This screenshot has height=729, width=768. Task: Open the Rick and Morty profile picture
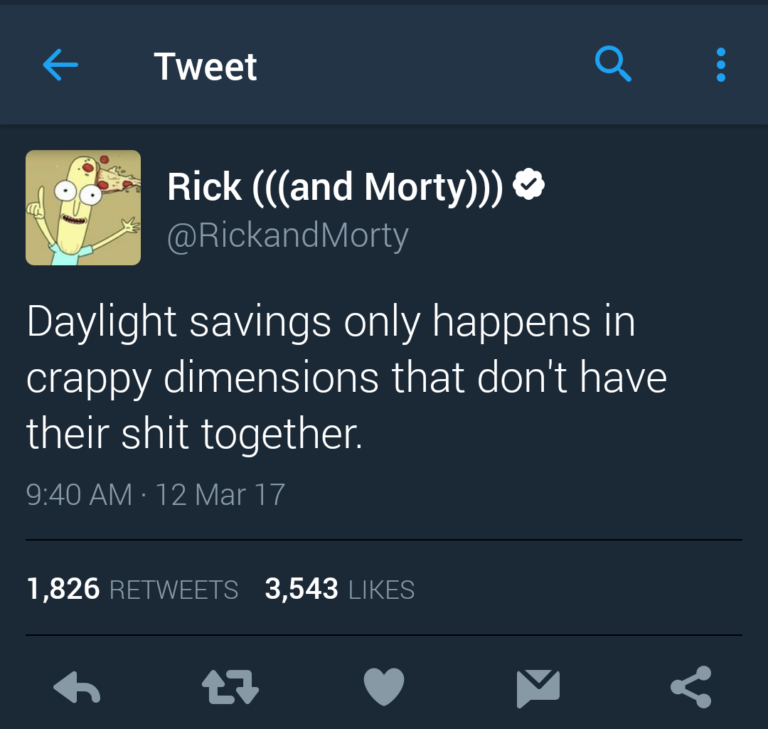click(x=83, y=208)
